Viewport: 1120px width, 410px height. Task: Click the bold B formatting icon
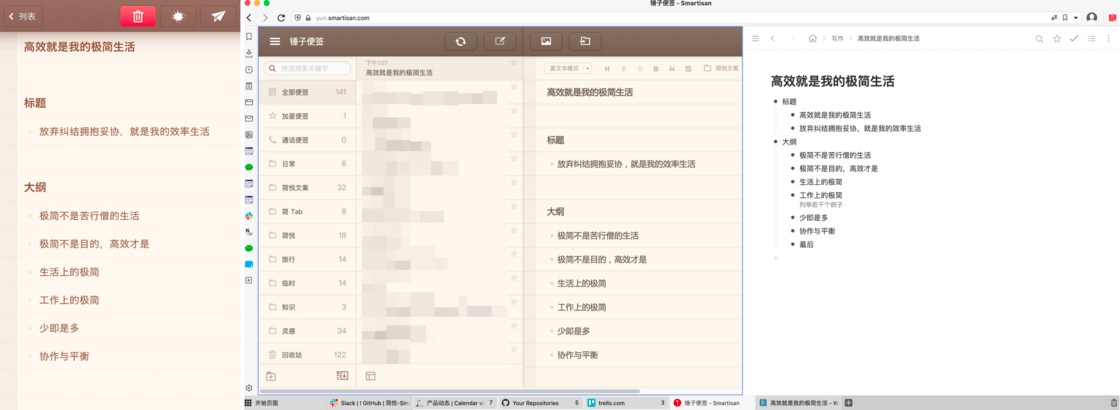click(x=656, y=69)
